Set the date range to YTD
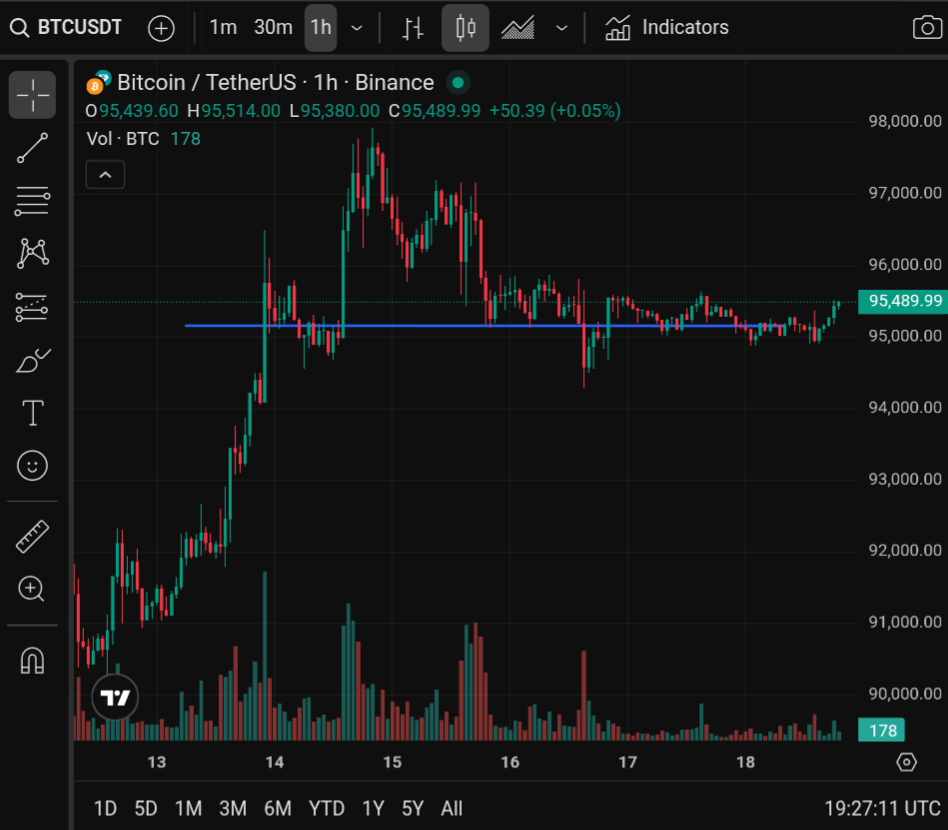 (x=326, y=808)
